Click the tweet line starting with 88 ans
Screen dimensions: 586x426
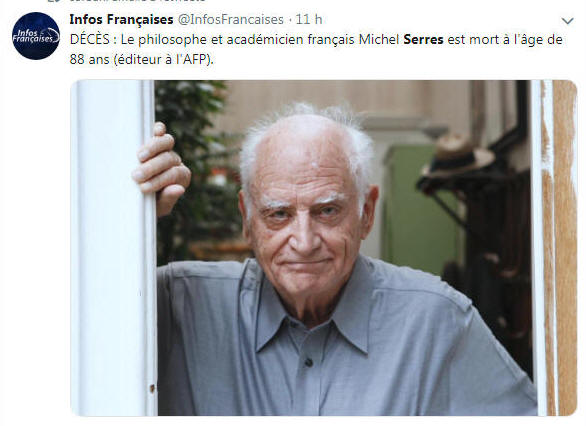click(x=141, y=59)
